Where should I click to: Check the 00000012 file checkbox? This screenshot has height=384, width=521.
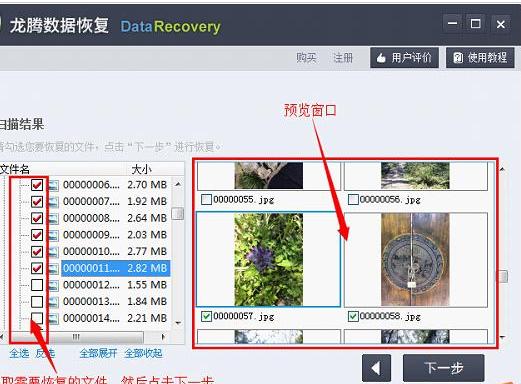[37, 285]
